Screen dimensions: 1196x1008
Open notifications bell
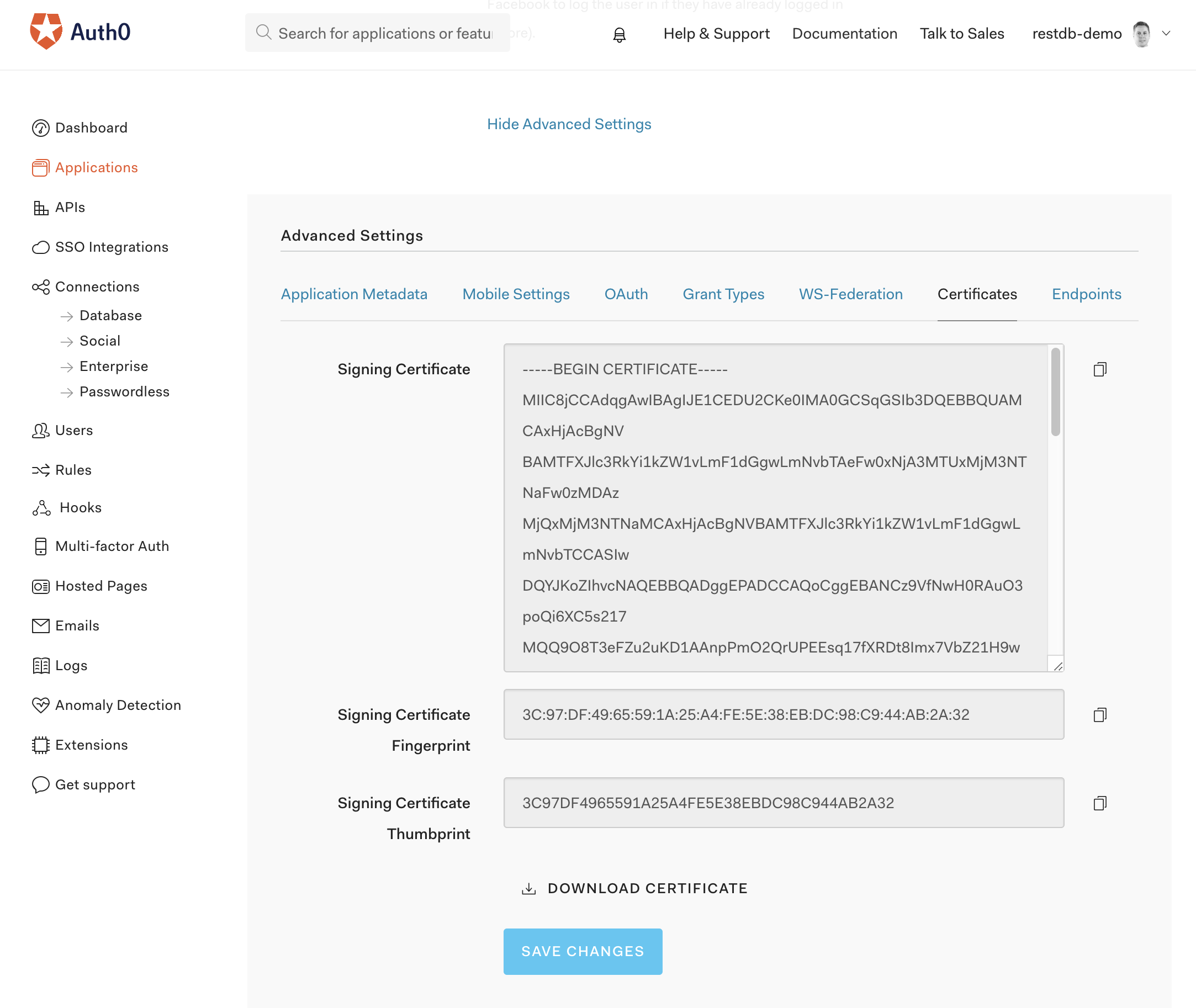tap(620, 34)
